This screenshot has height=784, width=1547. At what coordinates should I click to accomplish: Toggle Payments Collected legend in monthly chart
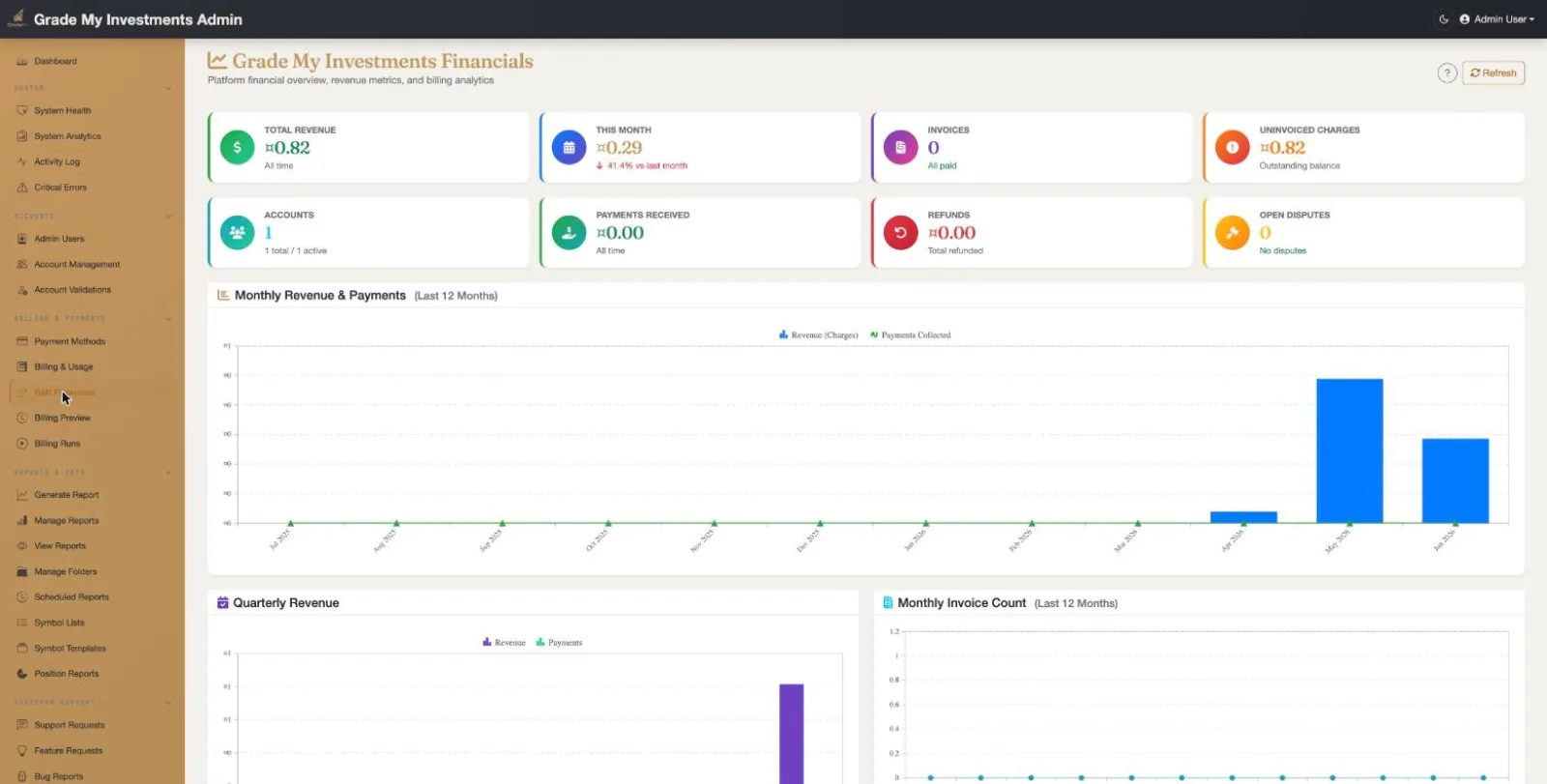point(911,335)
